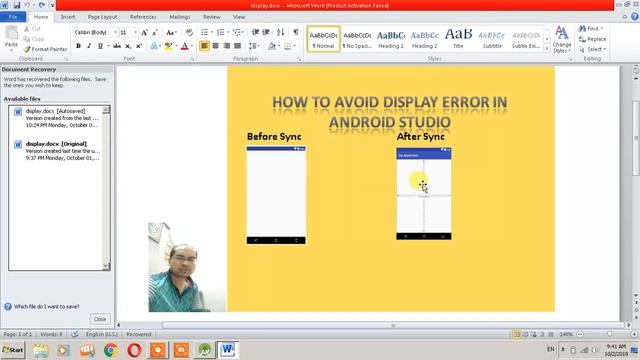Apply the Heading 1 style
The width and height of the screenshot is (640, 360).
tap(391, 39)
